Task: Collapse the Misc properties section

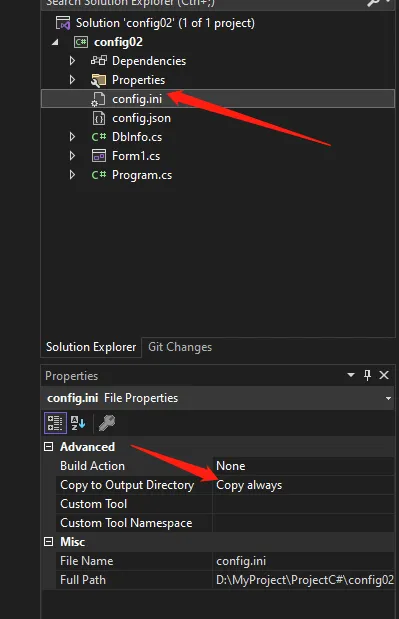Action: coord(49,542)
